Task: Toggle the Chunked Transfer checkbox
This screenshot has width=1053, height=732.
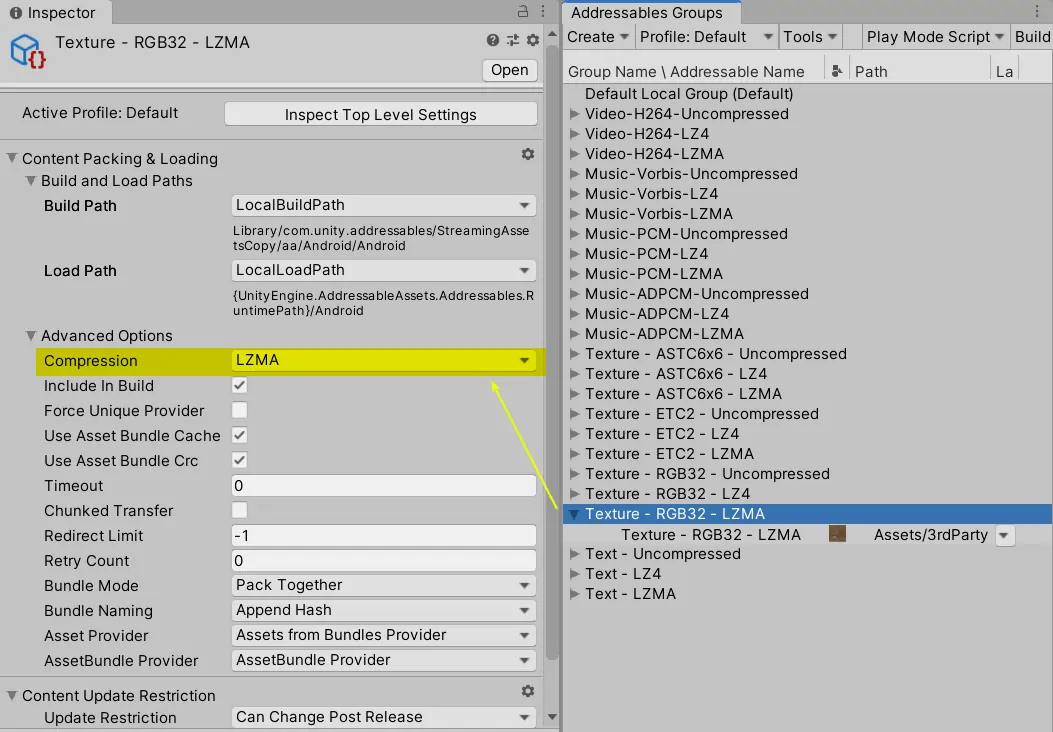Action: click(x=240, y=510)
